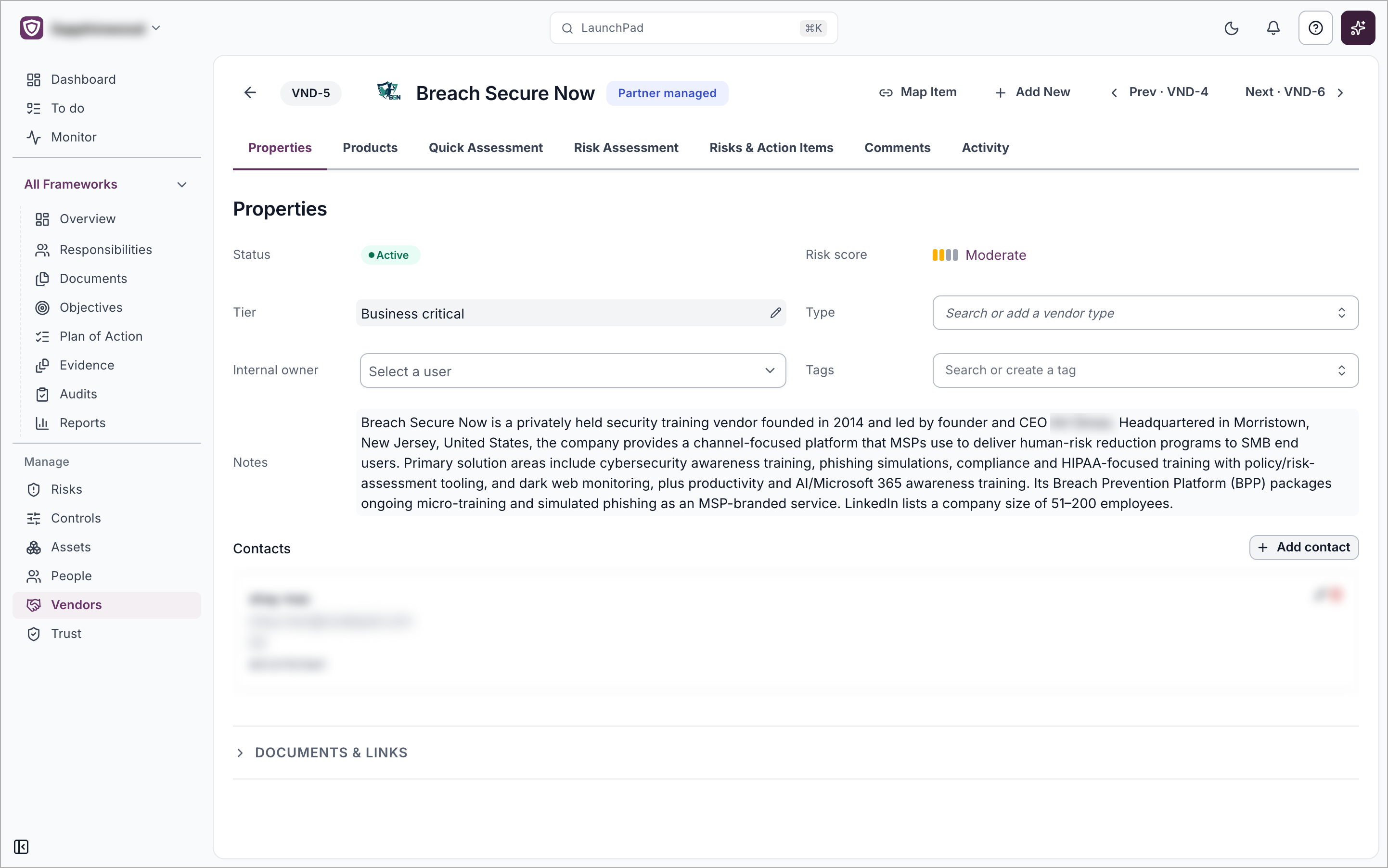The image size is (1388, 868).
Task: Open the AI sparkle assistant button
Action: pyautogui.click(x=1358, y=28)
